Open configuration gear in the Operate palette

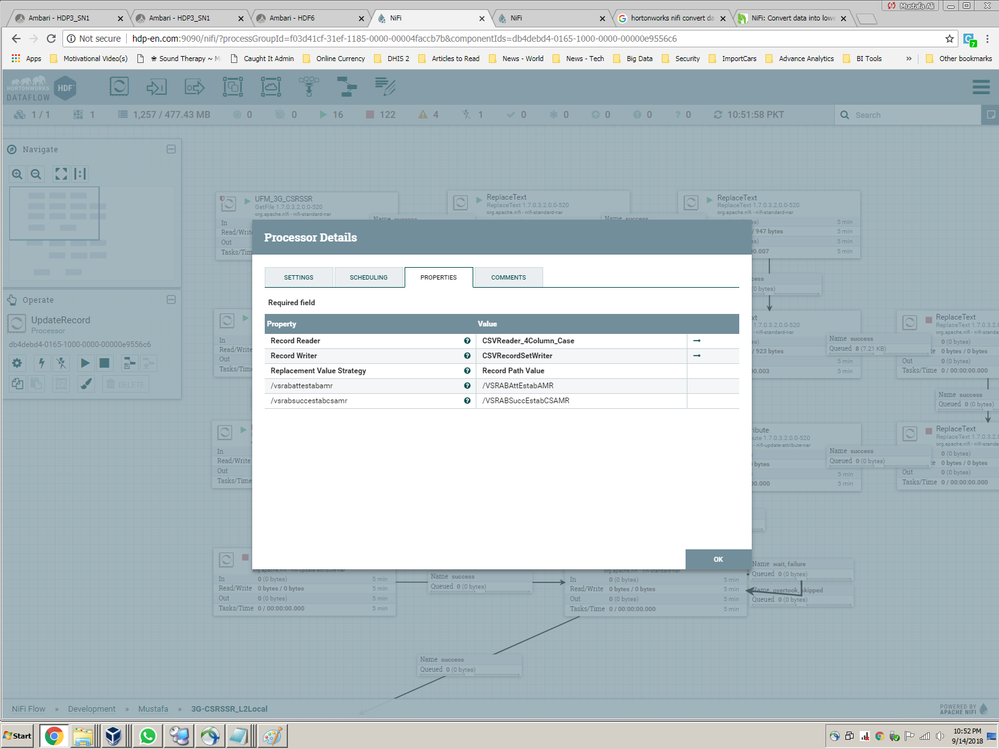pyautogui.click(x=17, y=363)
